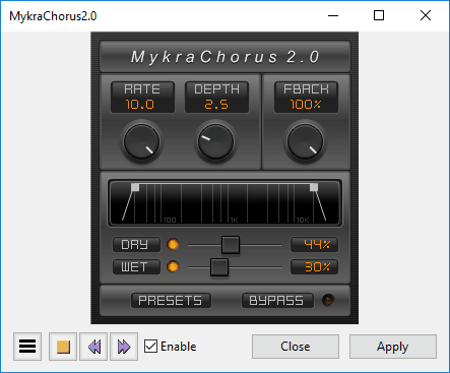Skip backward with the rewind arrows
The width and height of the screenshot is (450, 373).
pos(94,346)
